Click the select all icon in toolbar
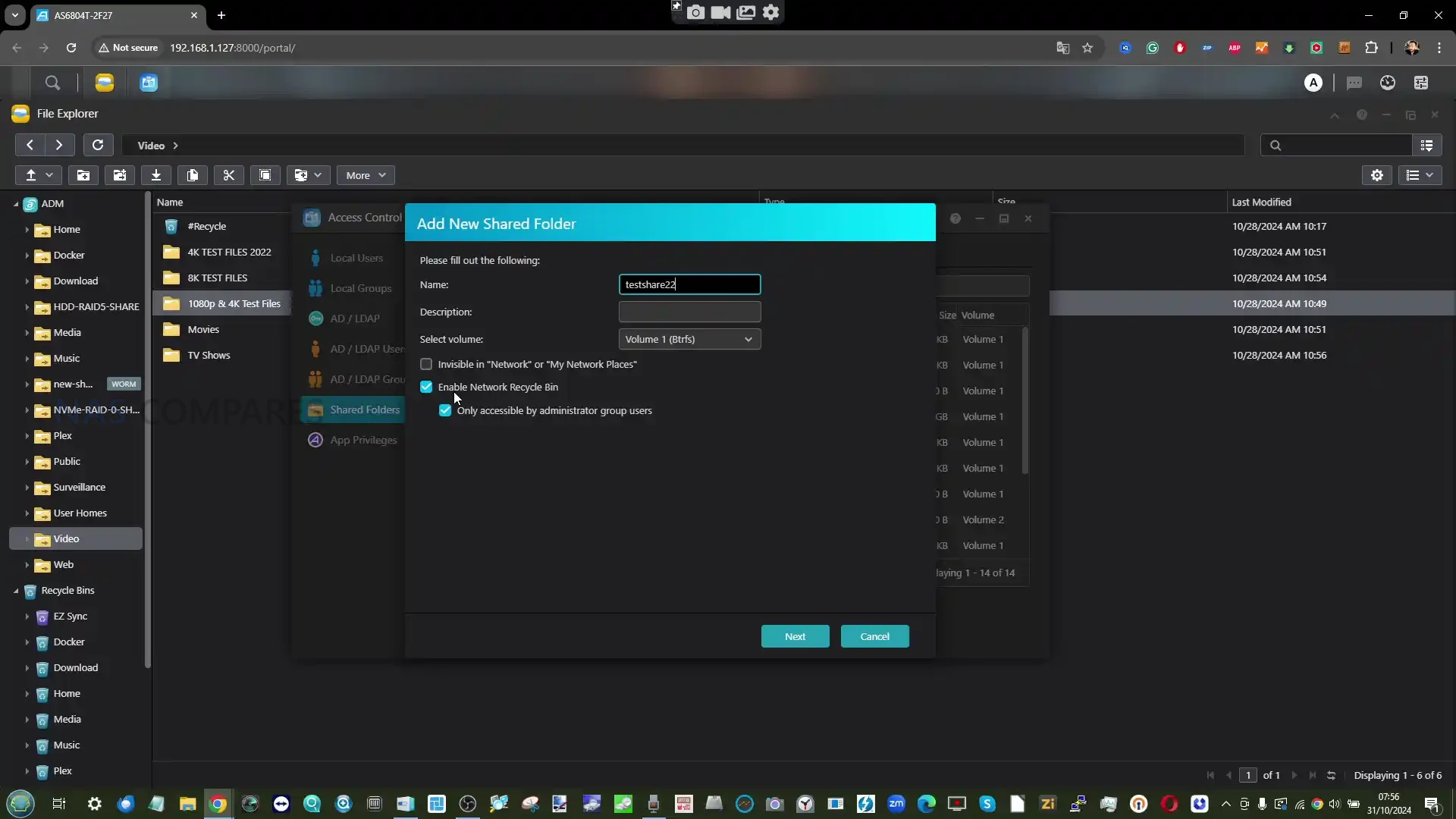The image size is (1456, 819). click(x=265, y=175)
